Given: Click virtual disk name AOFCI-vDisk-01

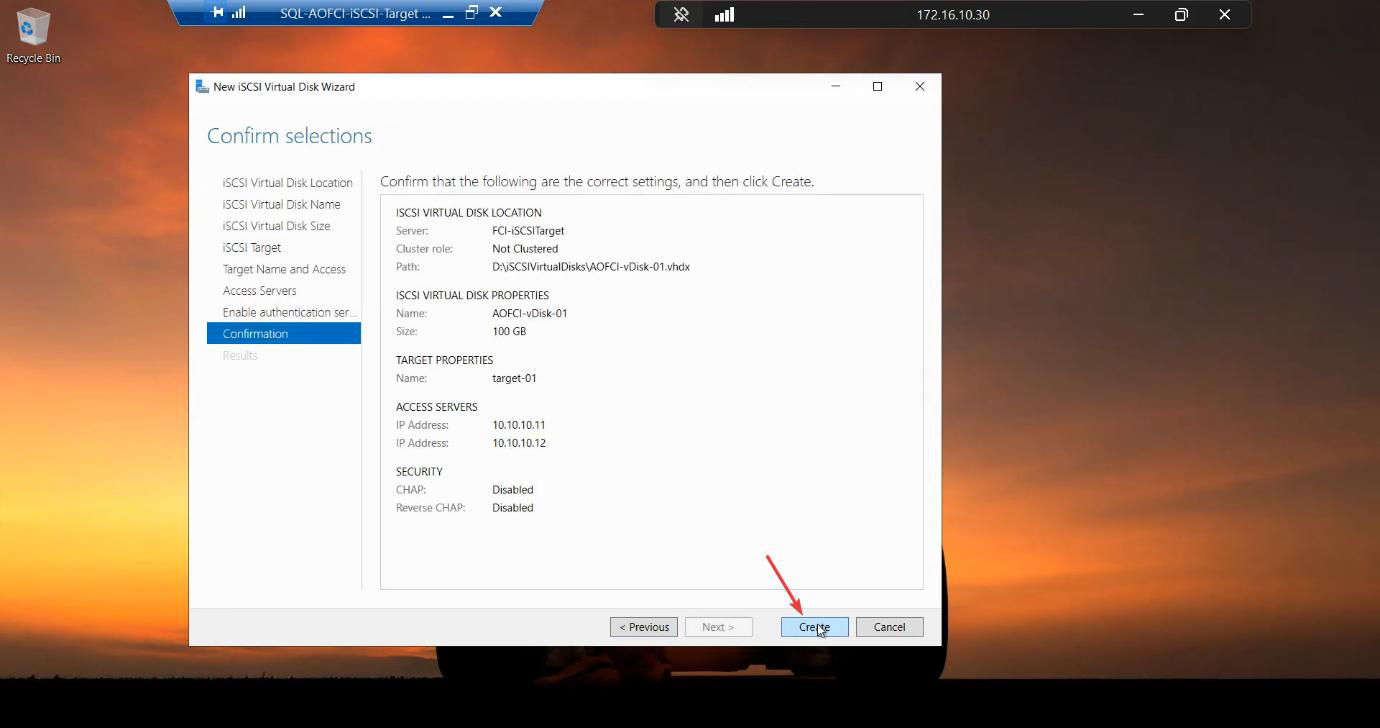Looking at the screenshot, I should (530, 313).
